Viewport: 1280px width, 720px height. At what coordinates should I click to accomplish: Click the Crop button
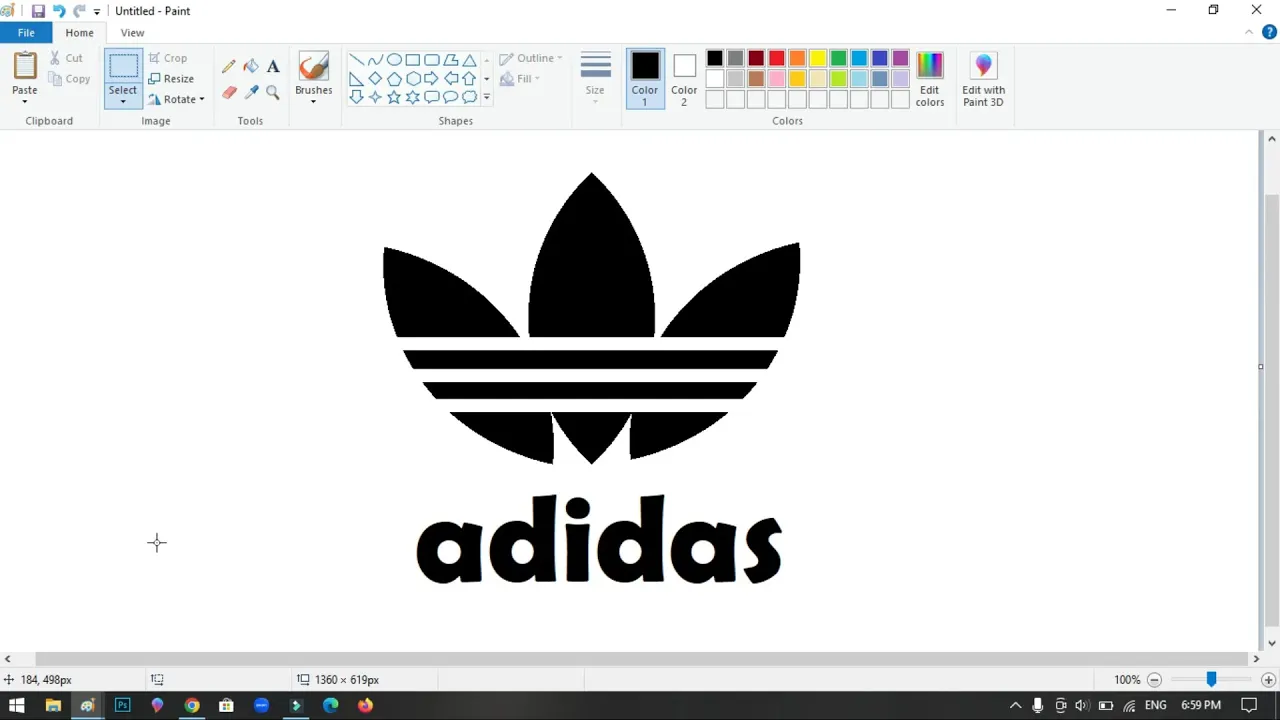tap(168, 58)
